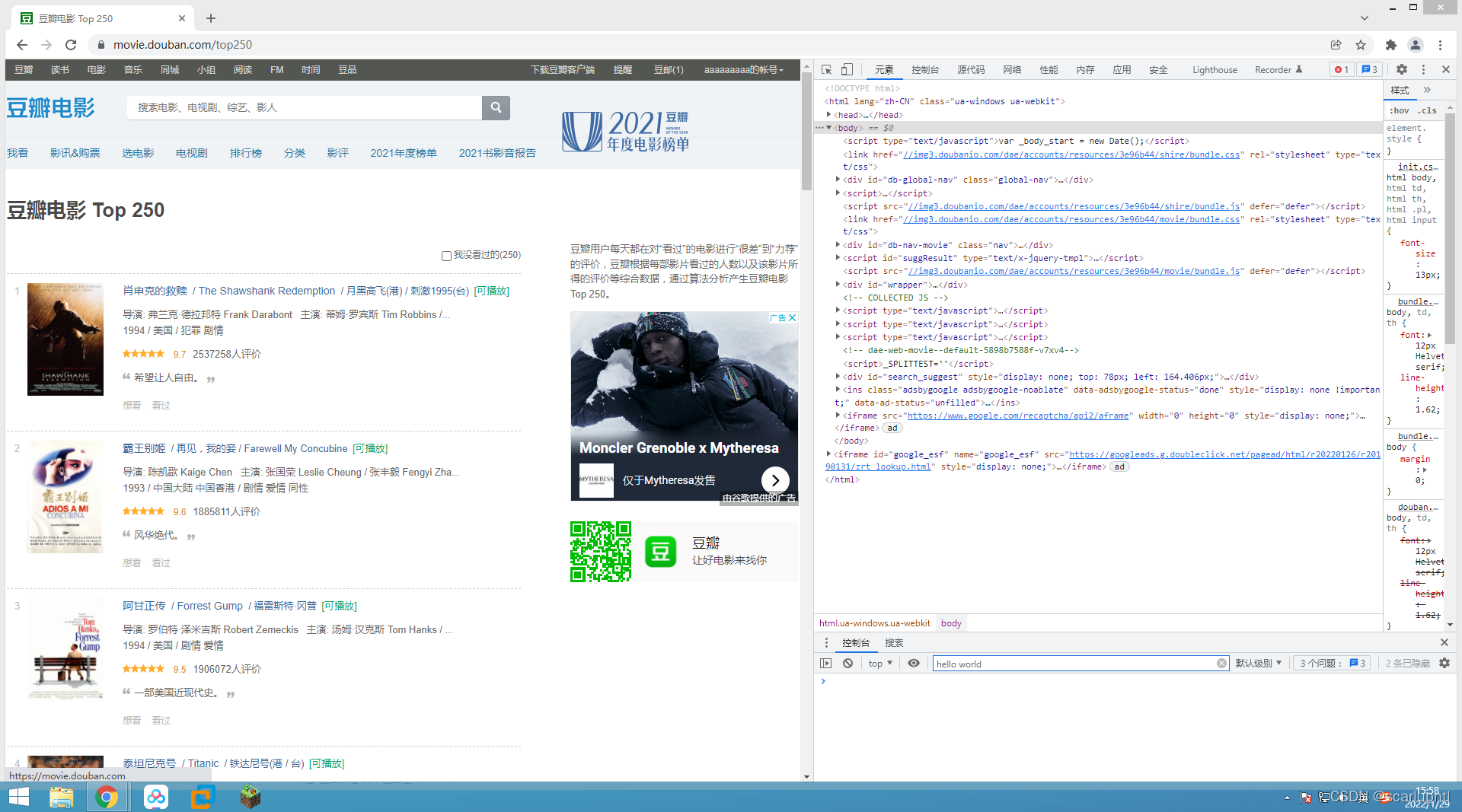This screenshot has height=812, width=1462.
Task: Expand the search_suggest div node
Action: click(838, 377)
